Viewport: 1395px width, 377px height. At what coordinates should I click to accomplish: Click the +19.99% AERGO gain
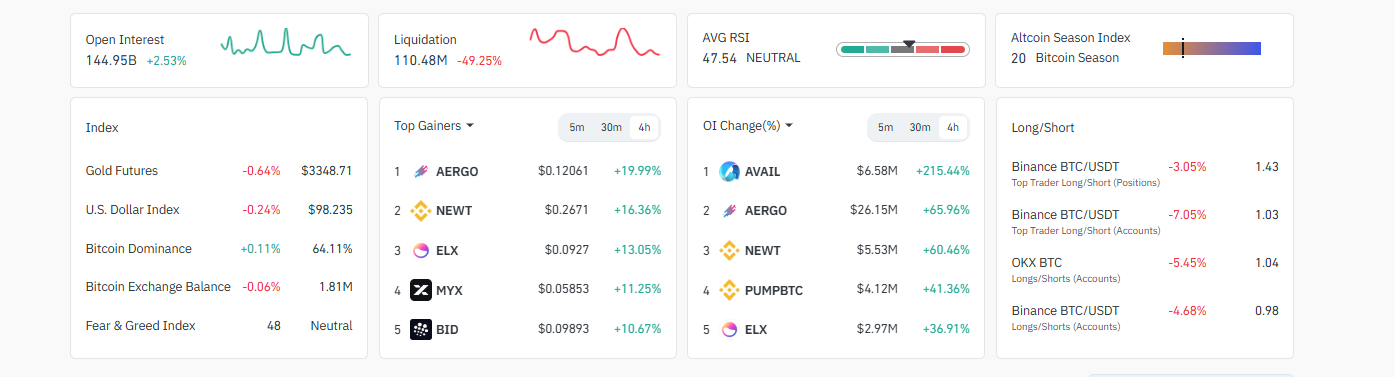coord(638,171)
